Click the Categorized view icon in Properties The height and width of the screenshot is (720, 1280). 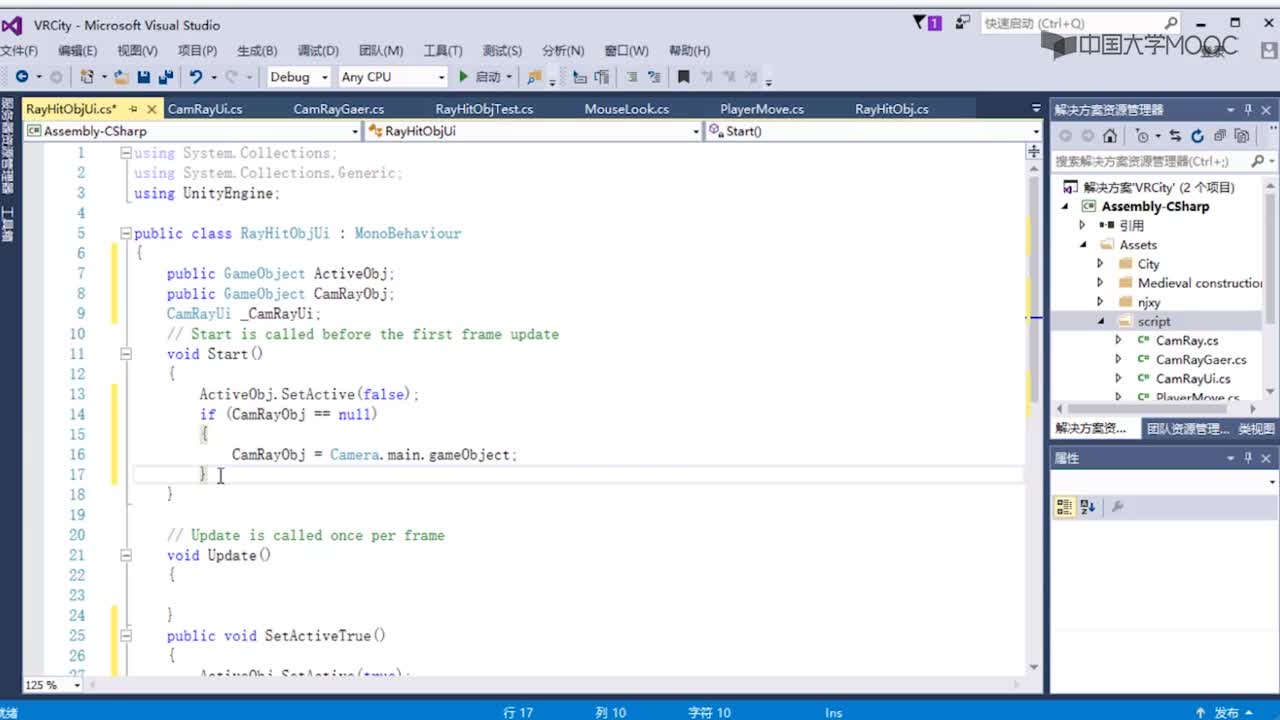1065,507
